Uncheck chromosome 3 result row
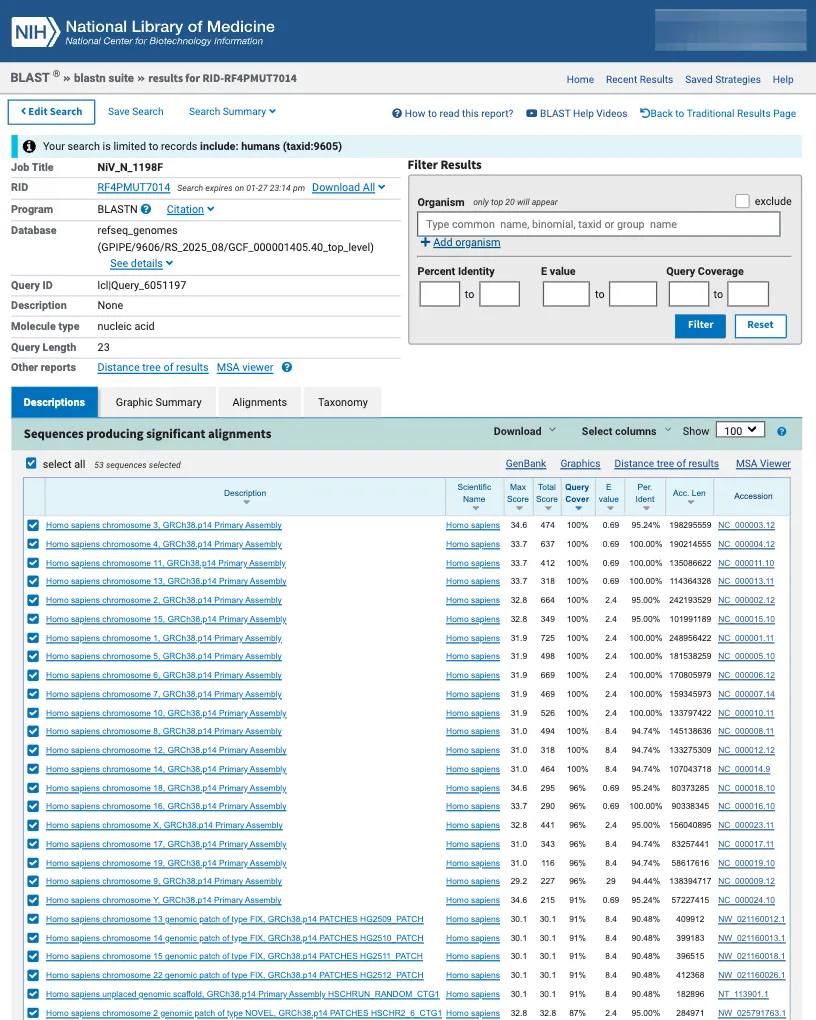The height and width of the screenshot is (1020, 816). click(33, 525)
